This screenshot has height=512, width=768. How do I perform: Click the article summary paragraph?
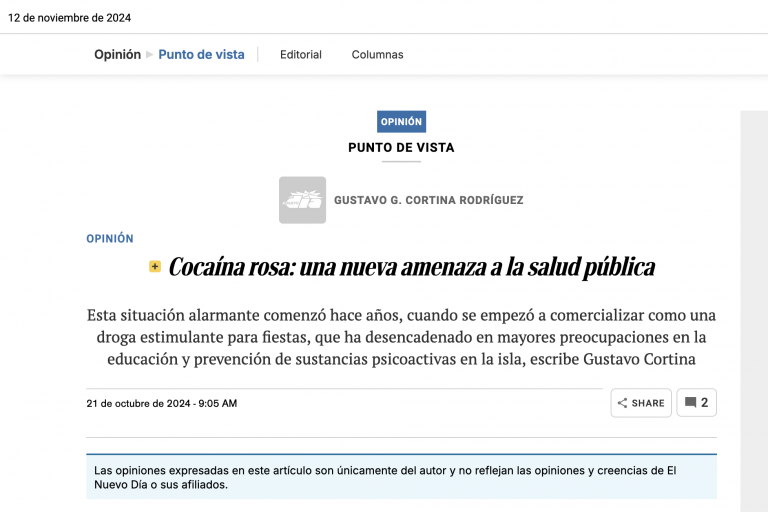pos(401,337)
